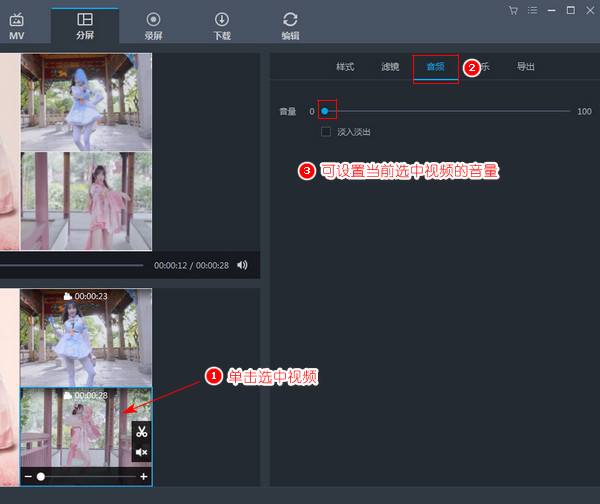
Task: Close the application window
Action: tap(590, 11)
